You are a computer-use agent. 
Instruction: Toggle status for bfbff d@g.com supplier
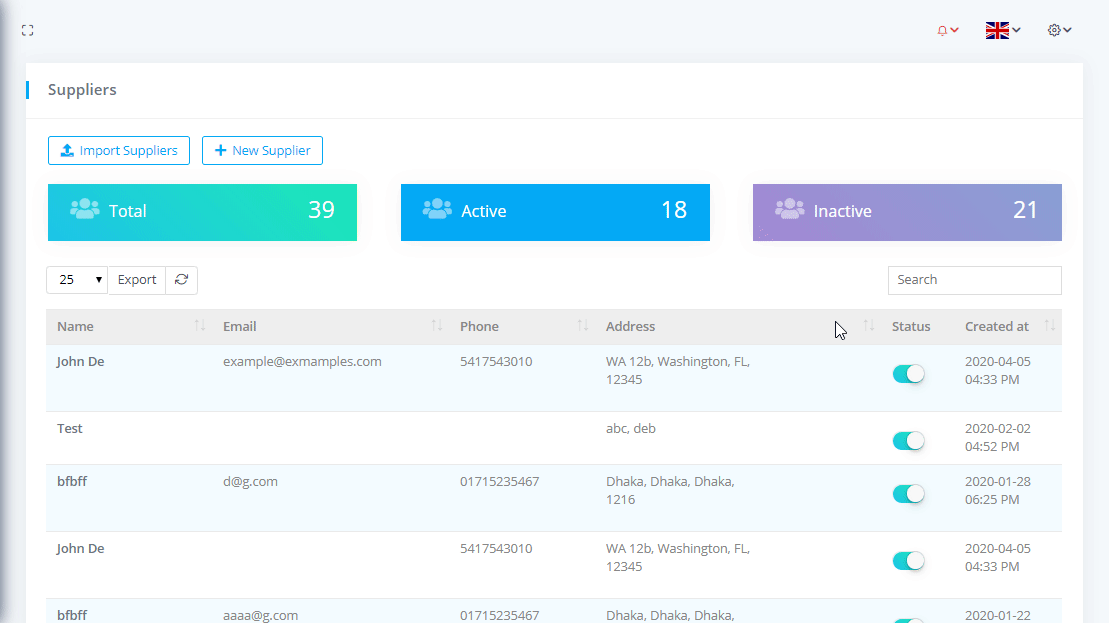(908, 494)
